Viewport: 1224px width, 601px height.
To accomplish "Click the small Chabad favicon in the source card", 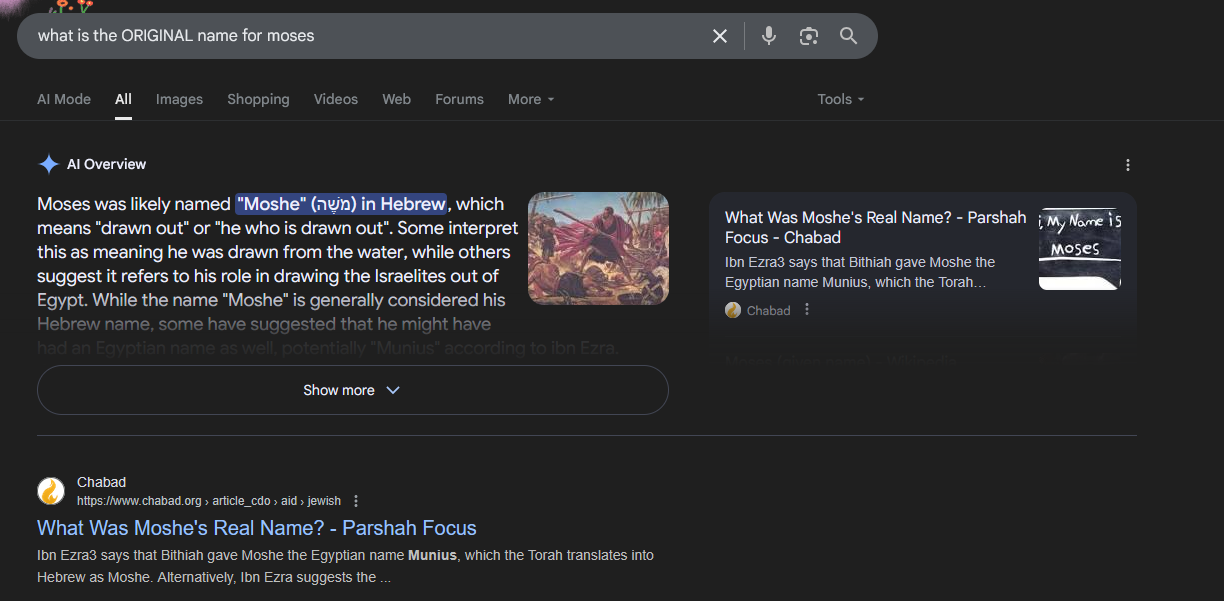I will (x=733, y=310).
